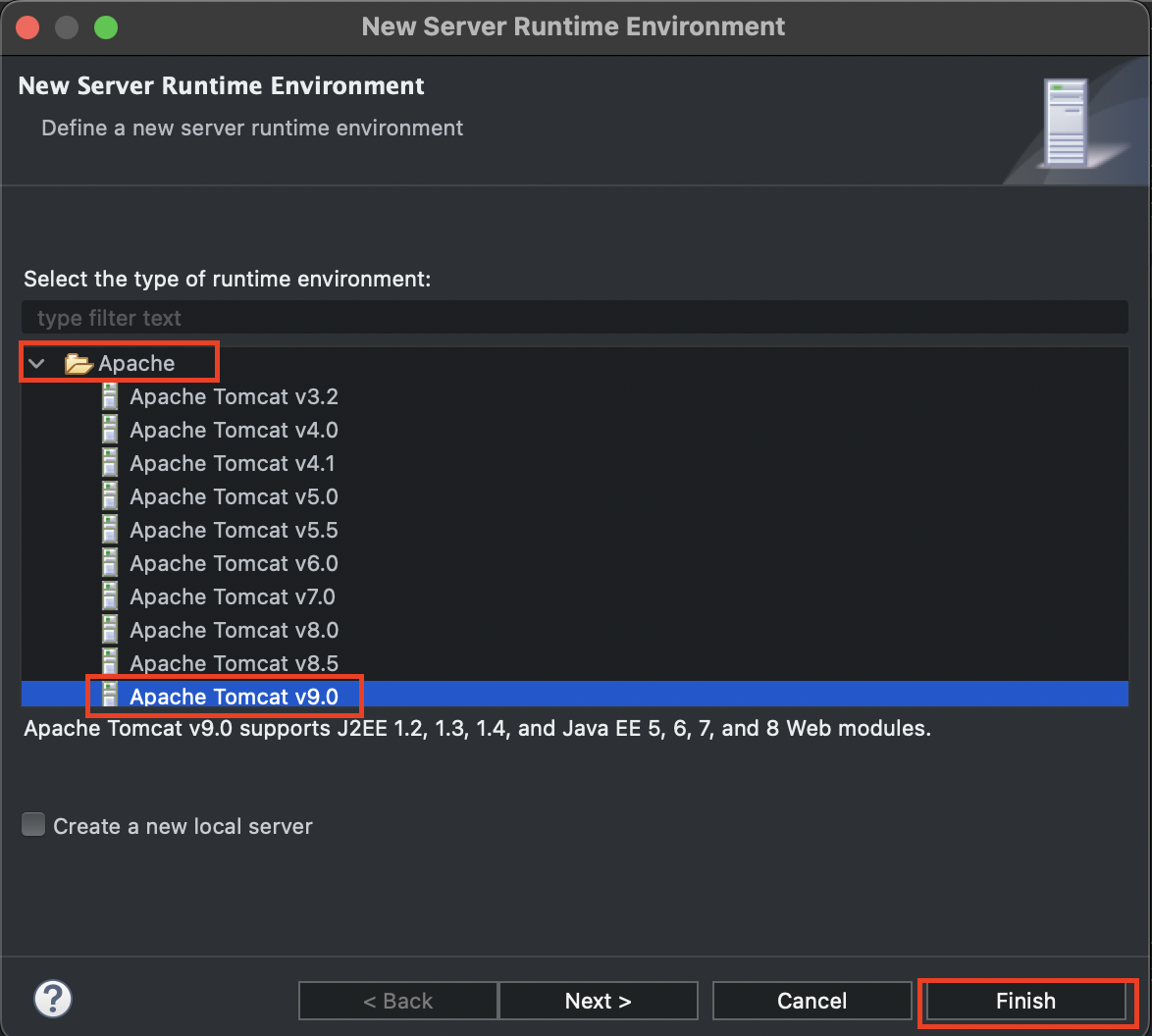The width and height of the screenshot is (1152, 1036).
Task: Collapse the Apache folder chevron
Action: point(36,363)
